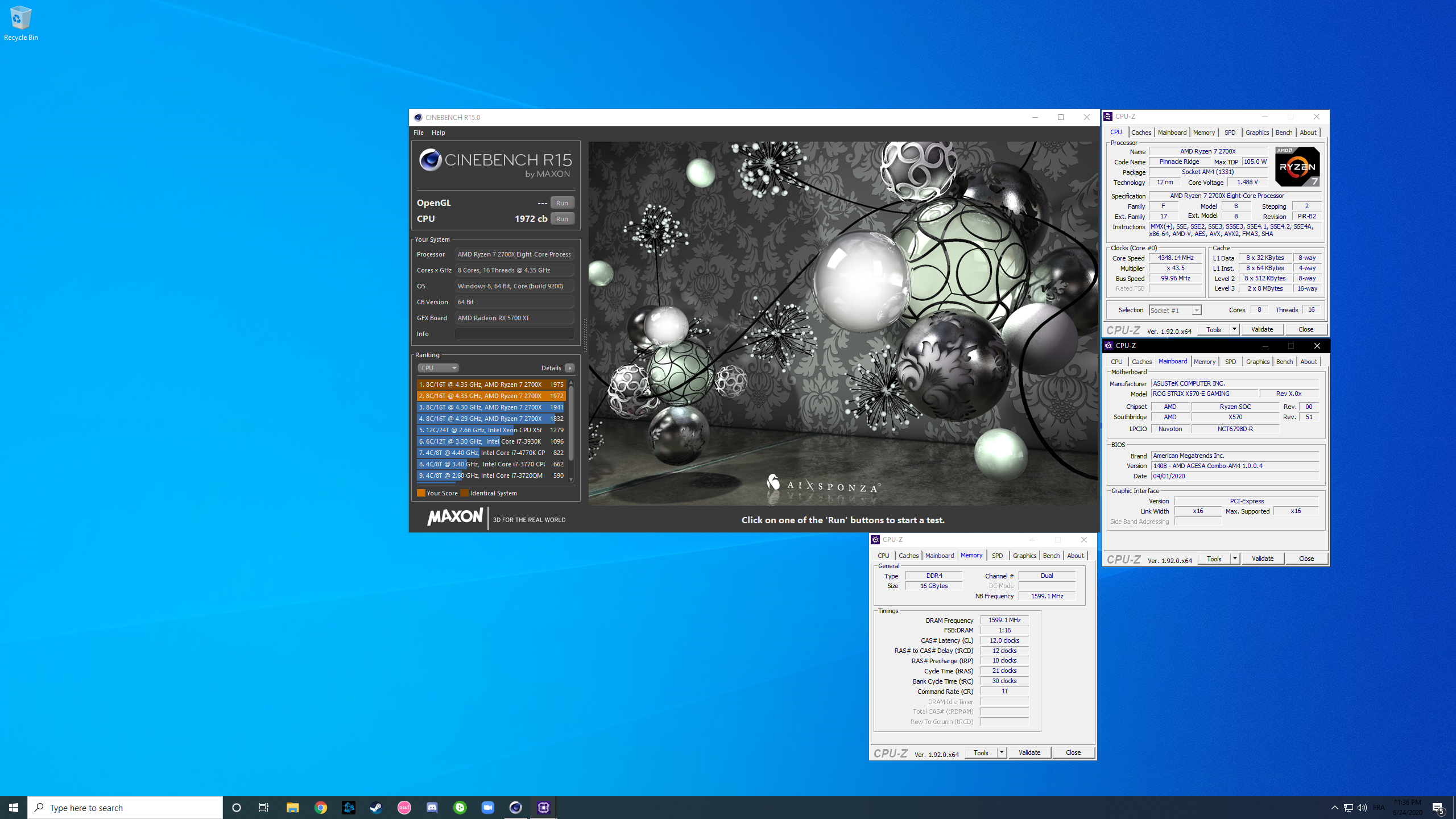Open About tab in Memory CPU-Z window
This screenshot has height=819, width=1456.
point(1075,556)
